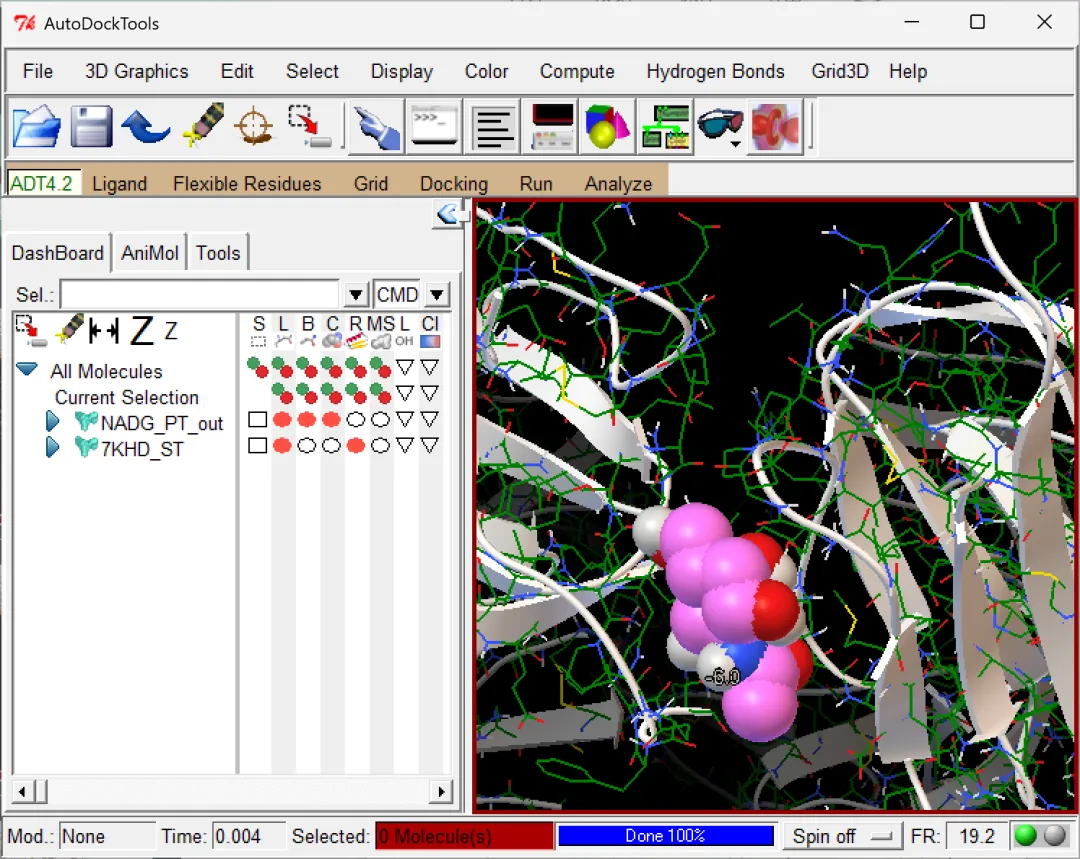Click the 7KHD_ST molecule icon
Screen dimensions: 1080x859
point(85,448)
